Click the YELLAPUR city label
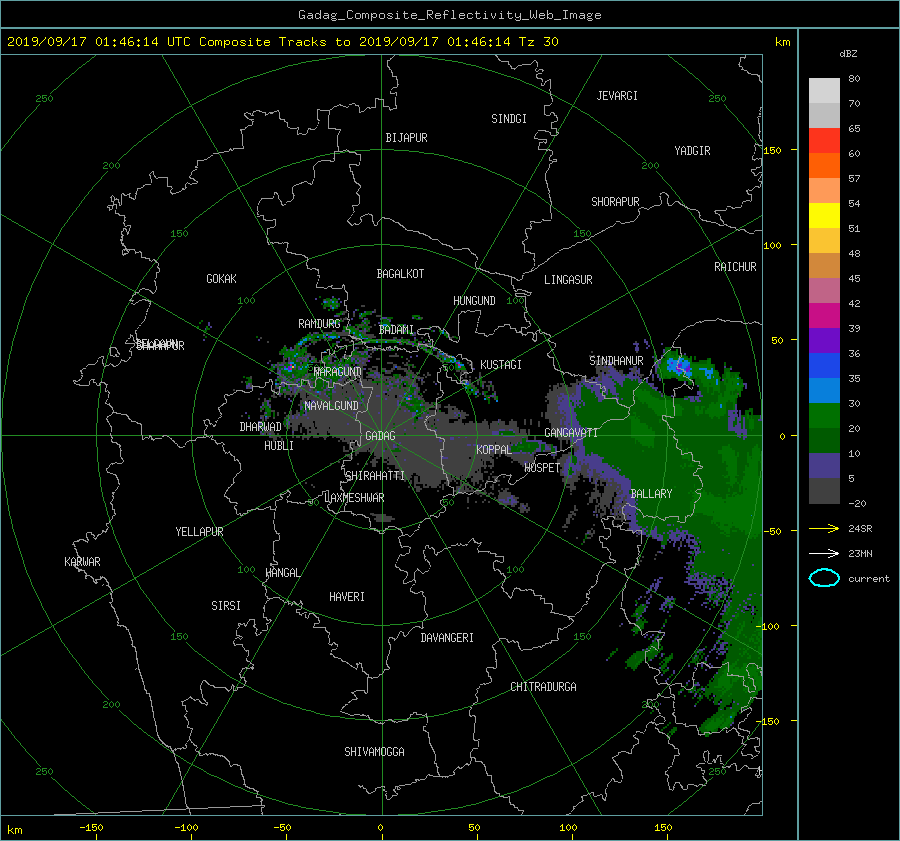This screenshot has width=900, height=841. pos(199,532)
